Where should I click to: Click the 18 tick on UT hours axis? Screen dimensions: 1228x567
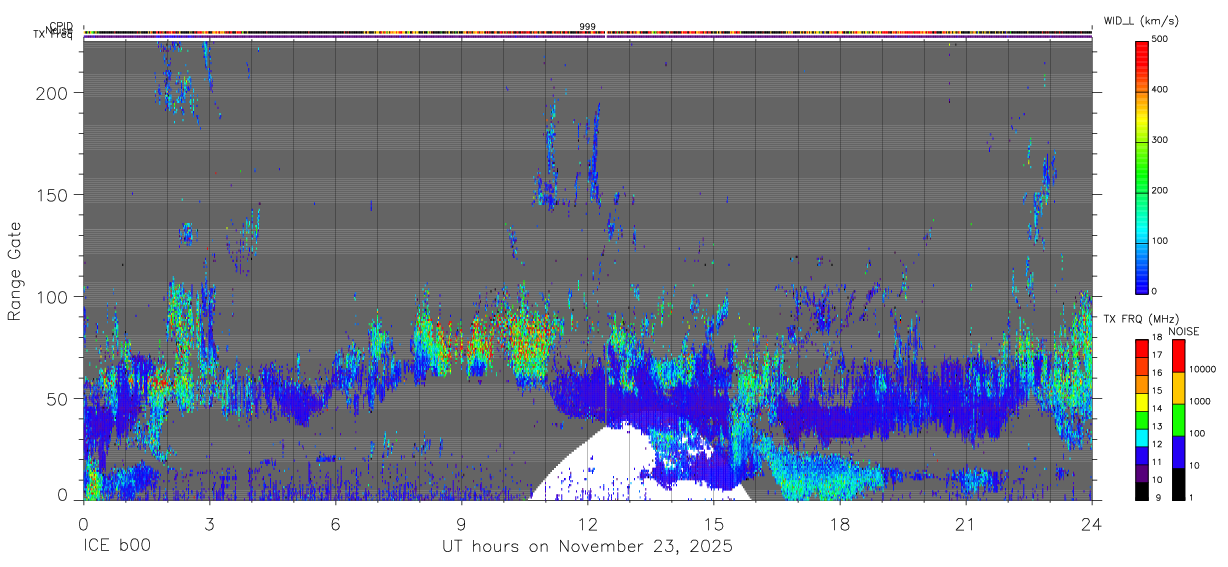[x=839, y=524]
